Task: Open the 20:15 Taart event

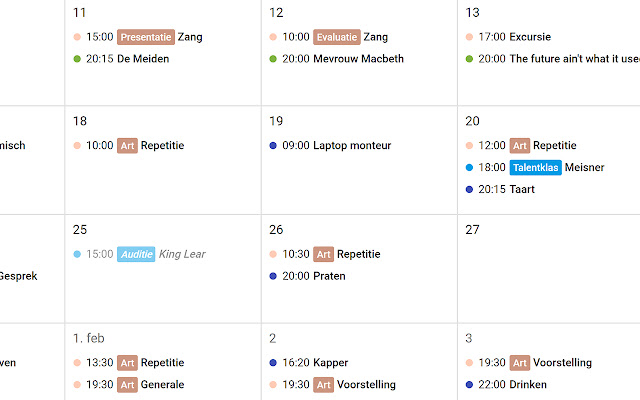Action: pos(523,189)
